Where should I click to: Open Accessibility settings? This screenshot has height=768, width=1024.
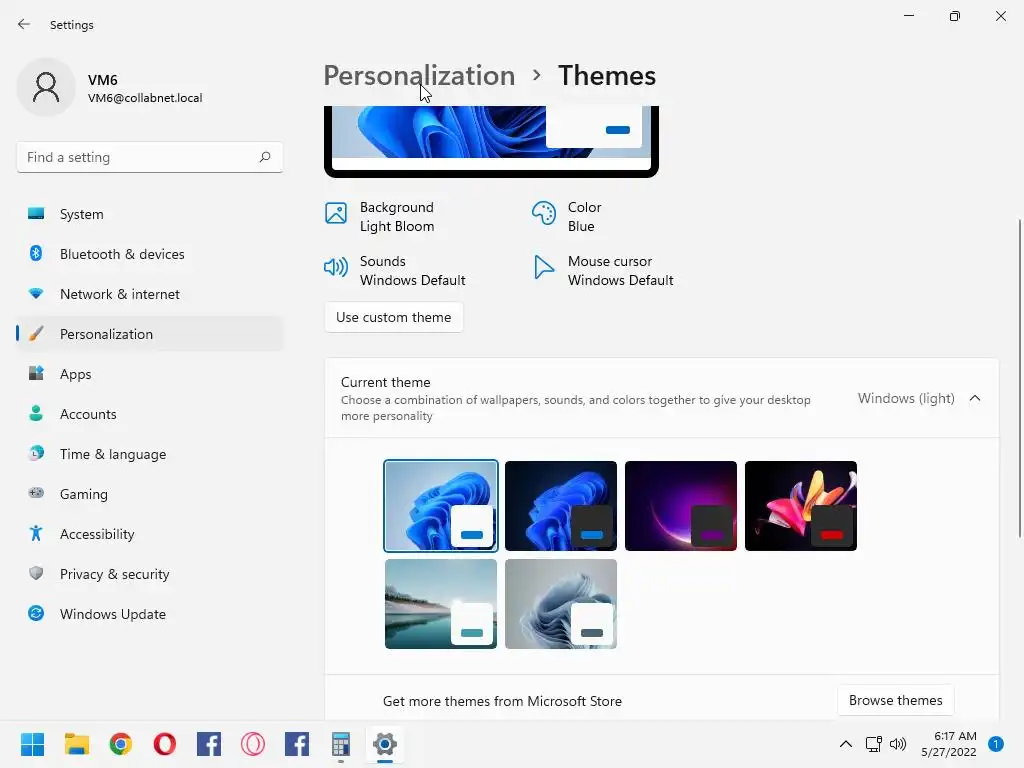tap(150, 534)
